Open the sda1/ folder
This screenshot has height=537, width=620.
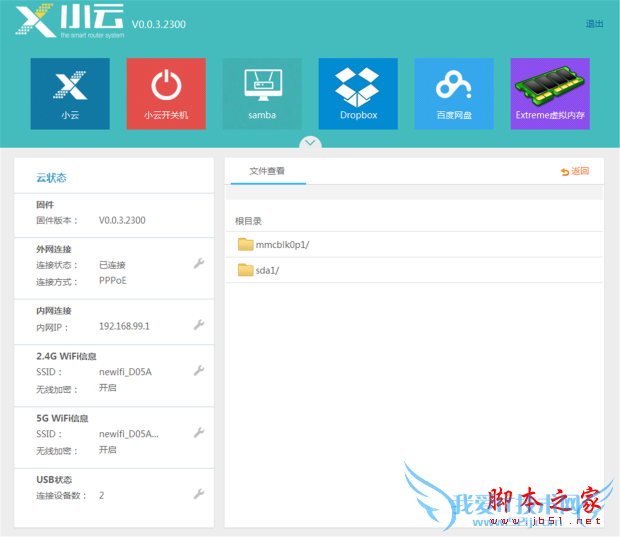[x=414, y=270]
